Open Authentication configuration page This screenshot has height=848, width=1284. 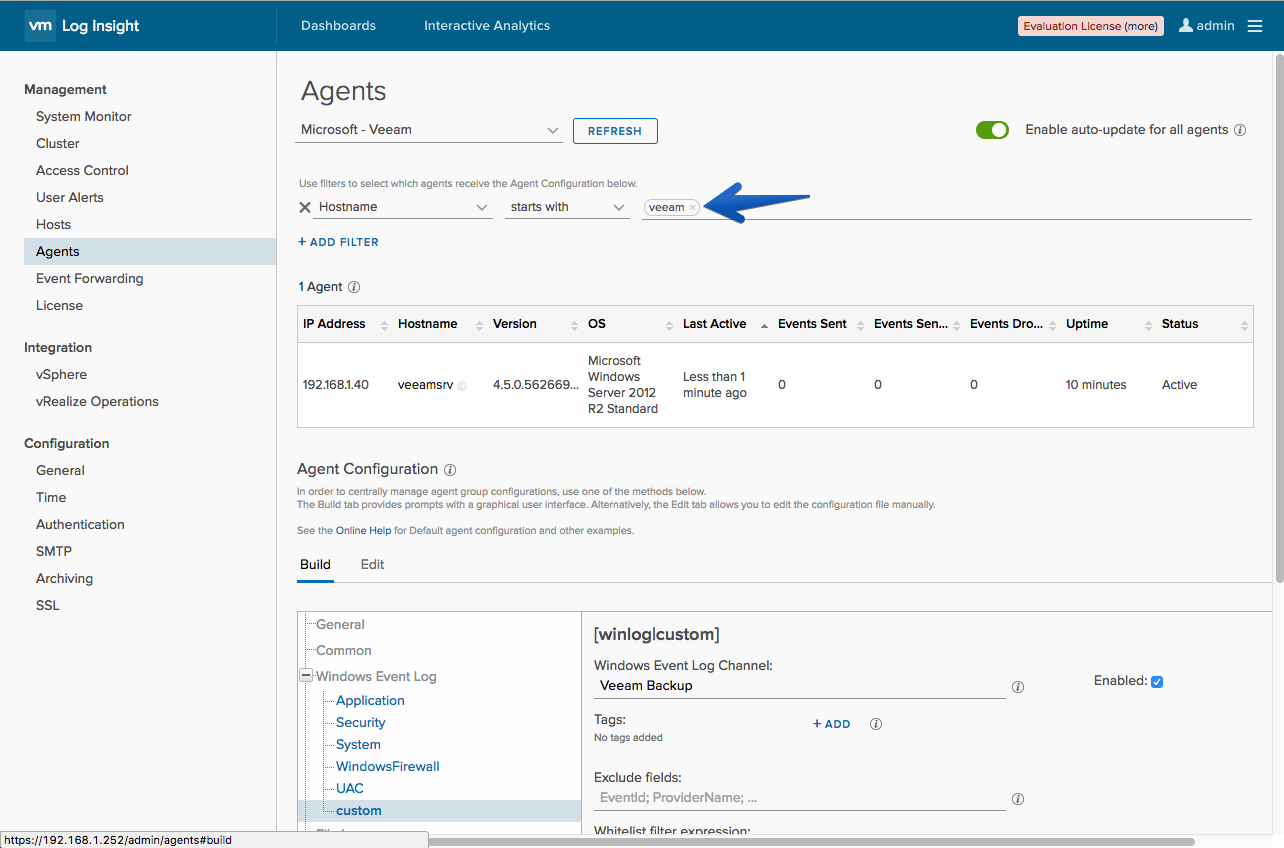[80, 525]
